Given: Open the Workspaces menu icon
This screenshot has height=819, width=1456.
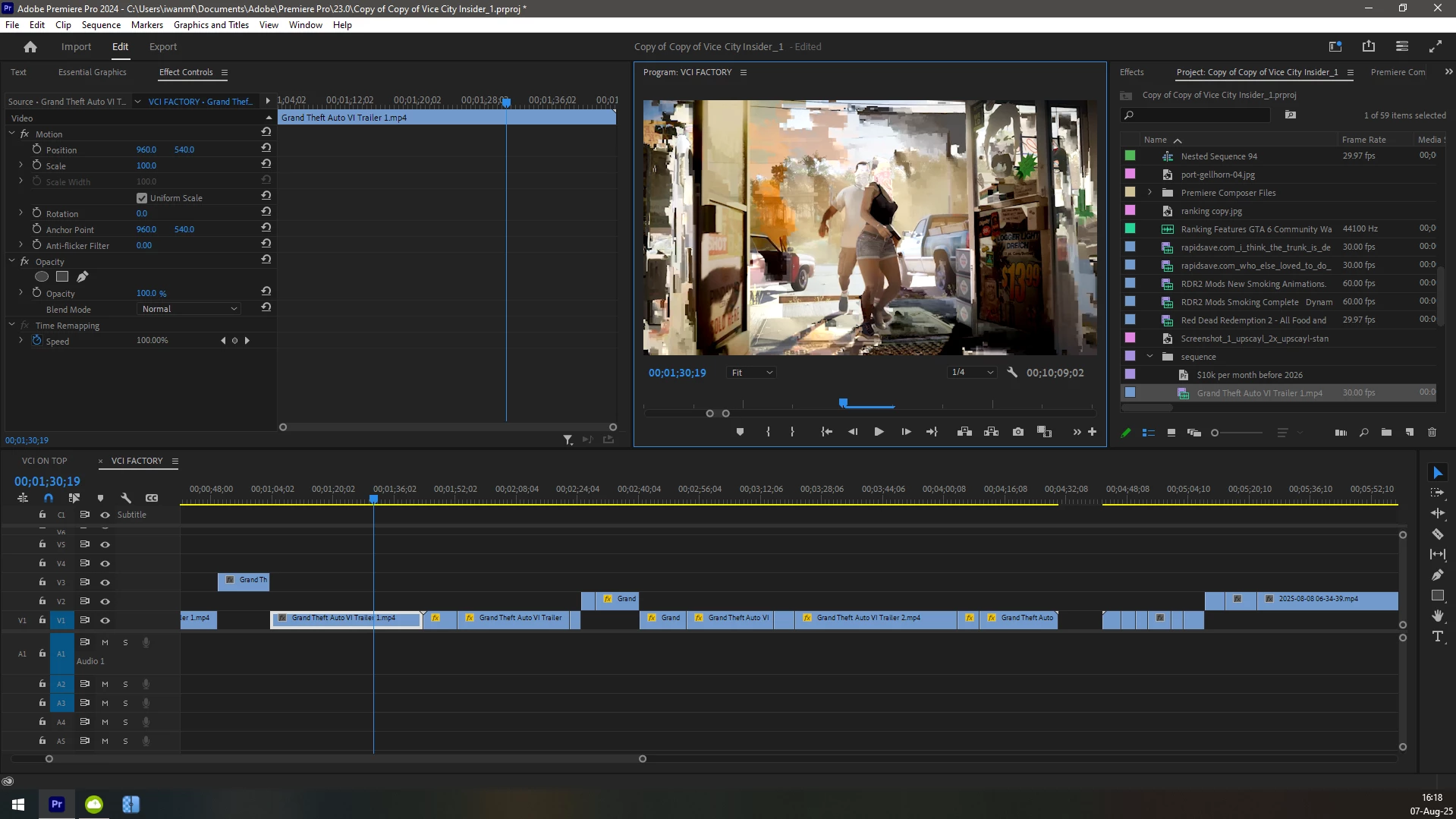Looking at the screenshot, I should [1335, 47].
